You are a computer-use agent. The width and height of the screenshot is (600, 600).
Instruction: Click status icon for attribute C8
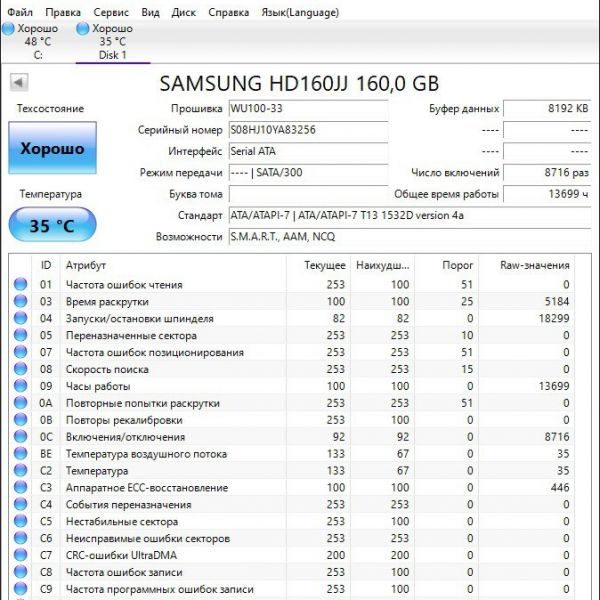[20, 572]
